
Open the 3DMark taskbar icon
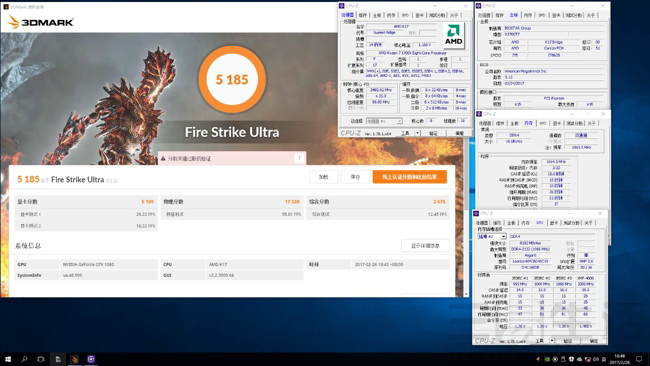[74, 359]
